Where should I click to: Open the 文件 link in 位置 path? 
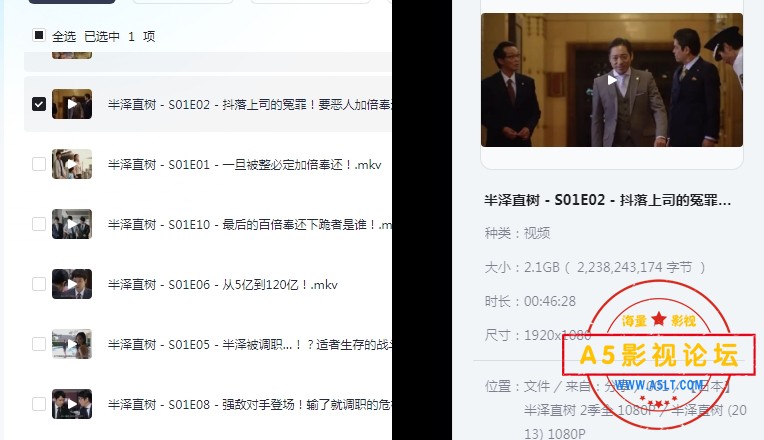pos(536,386)
